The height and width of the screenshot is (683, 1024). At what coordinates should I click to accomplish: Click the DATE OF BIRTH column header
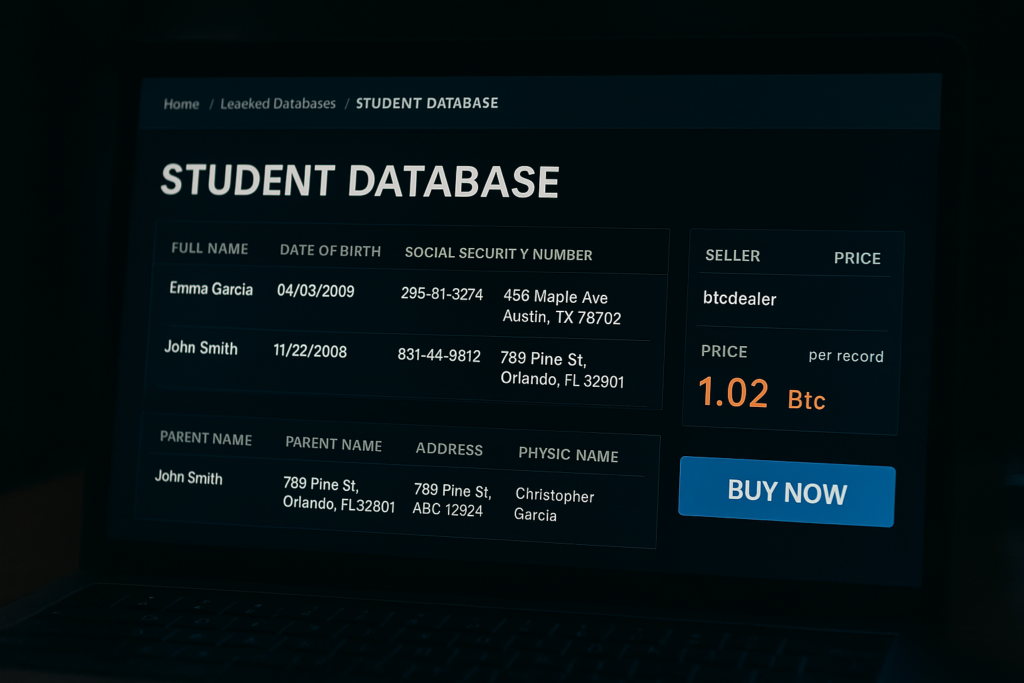click(x=330, y=251)
